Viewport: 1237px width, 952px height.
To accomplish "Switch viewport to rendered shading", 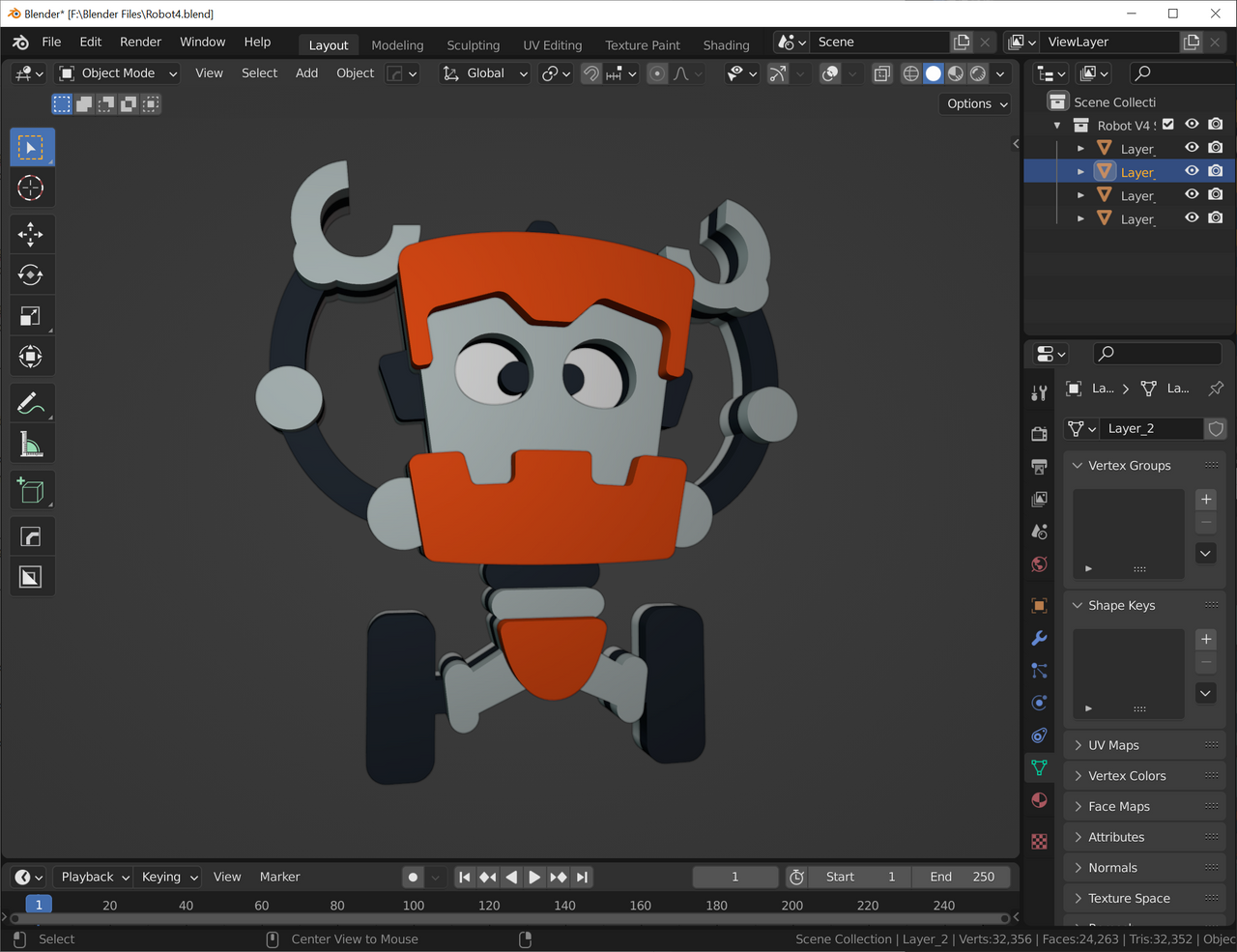I will click(x=978, y=73).
